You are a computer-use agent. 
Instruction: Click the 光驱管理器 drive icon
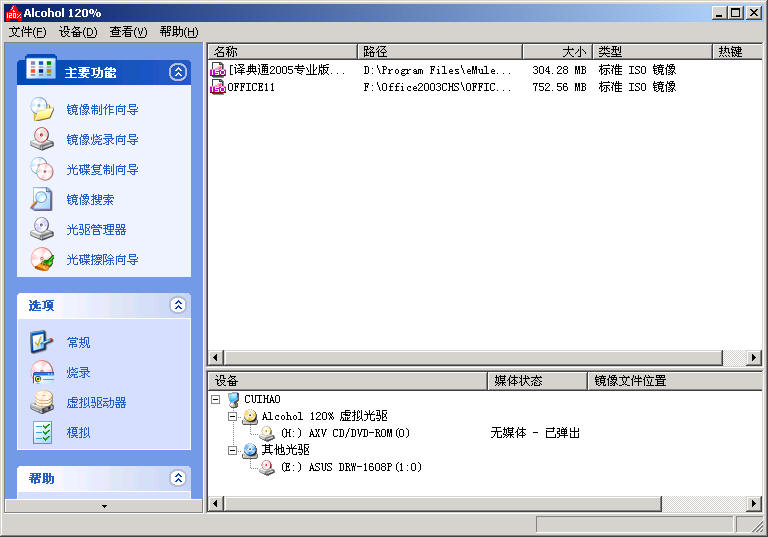[x=42, y=229]
